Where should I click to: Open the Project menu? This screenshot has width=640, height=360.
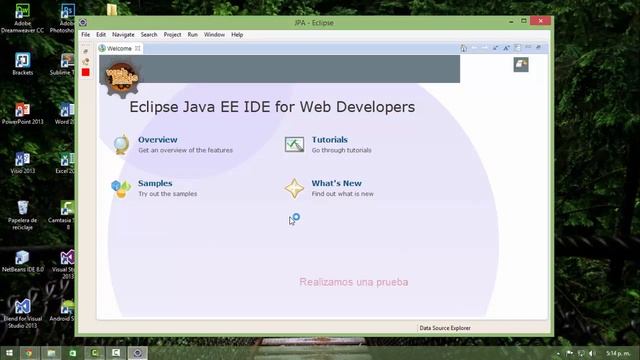pyautogui.click(x=172, y=35)
